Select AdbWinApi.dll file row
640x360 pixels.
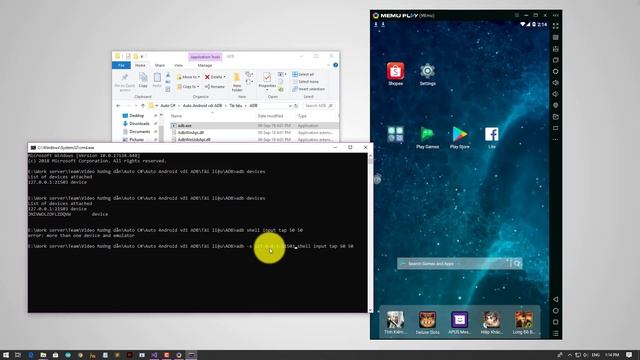point(254,133)
